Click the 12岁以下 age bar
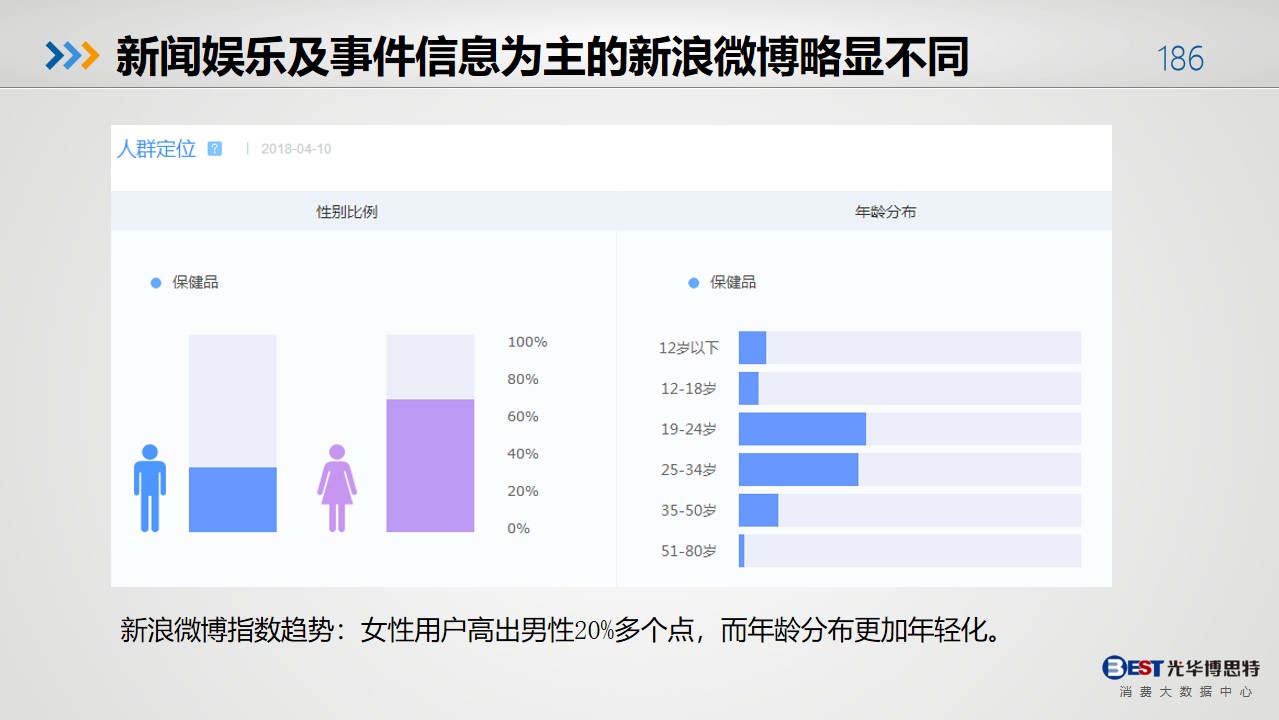 point(752,347)
